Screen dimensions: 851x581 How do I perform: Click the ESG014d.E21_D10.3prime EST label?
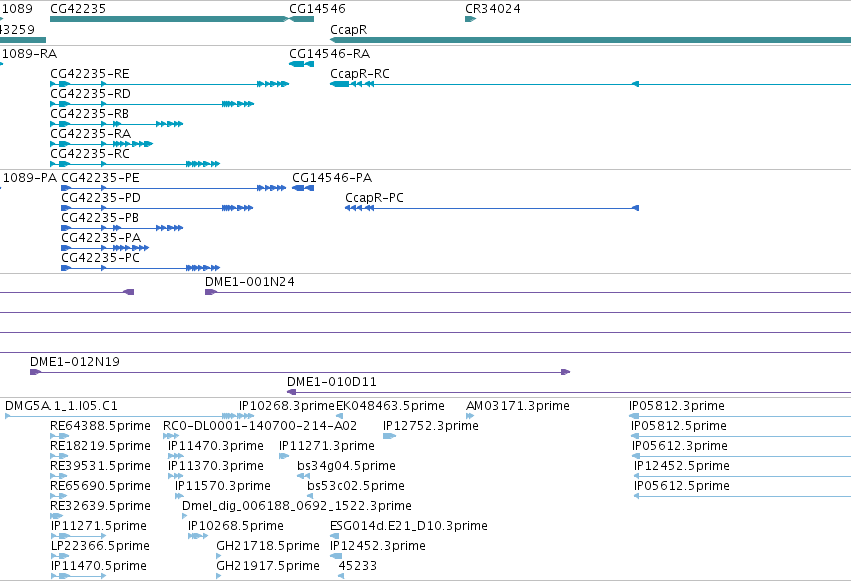click(409, 526)
